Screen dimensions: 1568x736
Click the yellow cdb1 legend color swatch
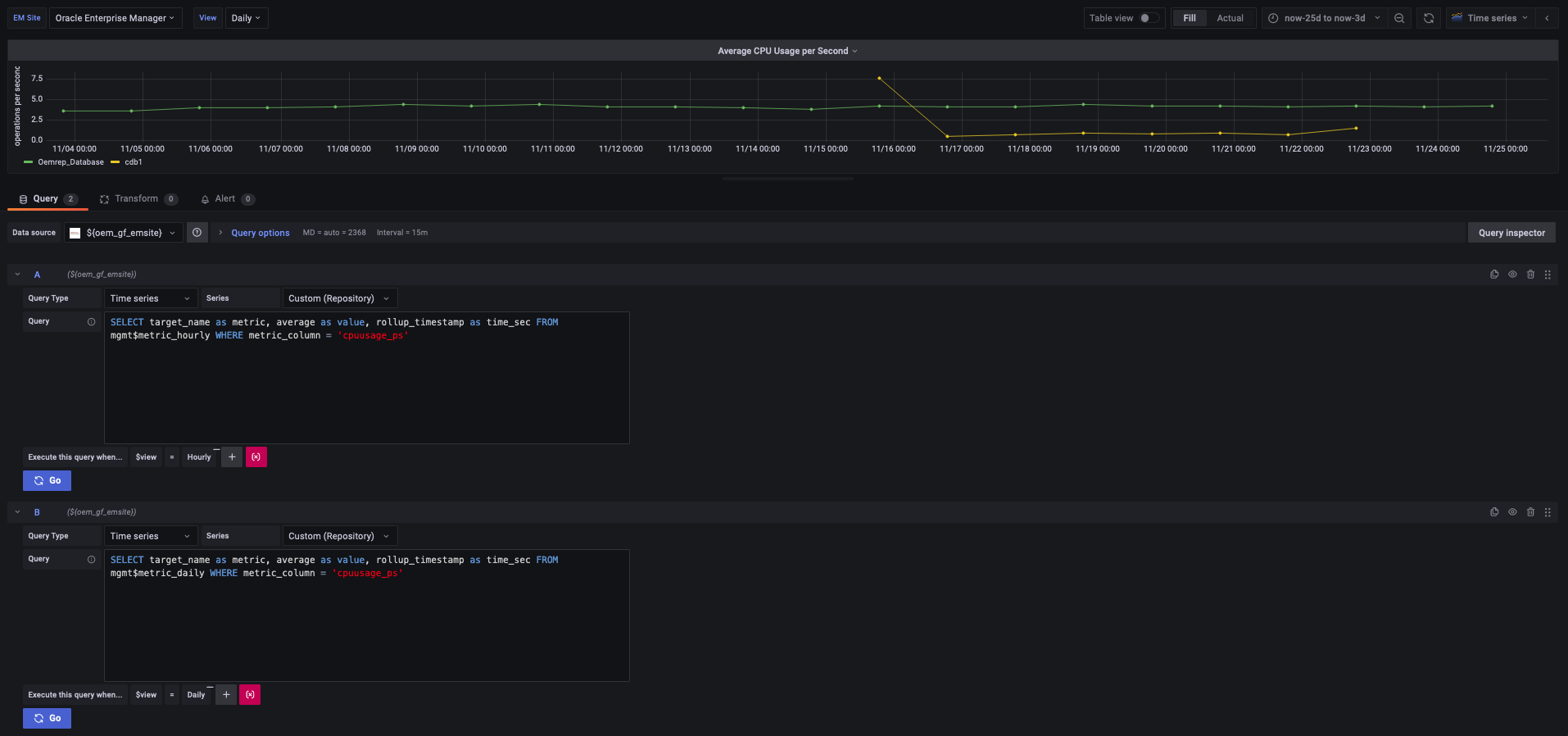point(116,162)
